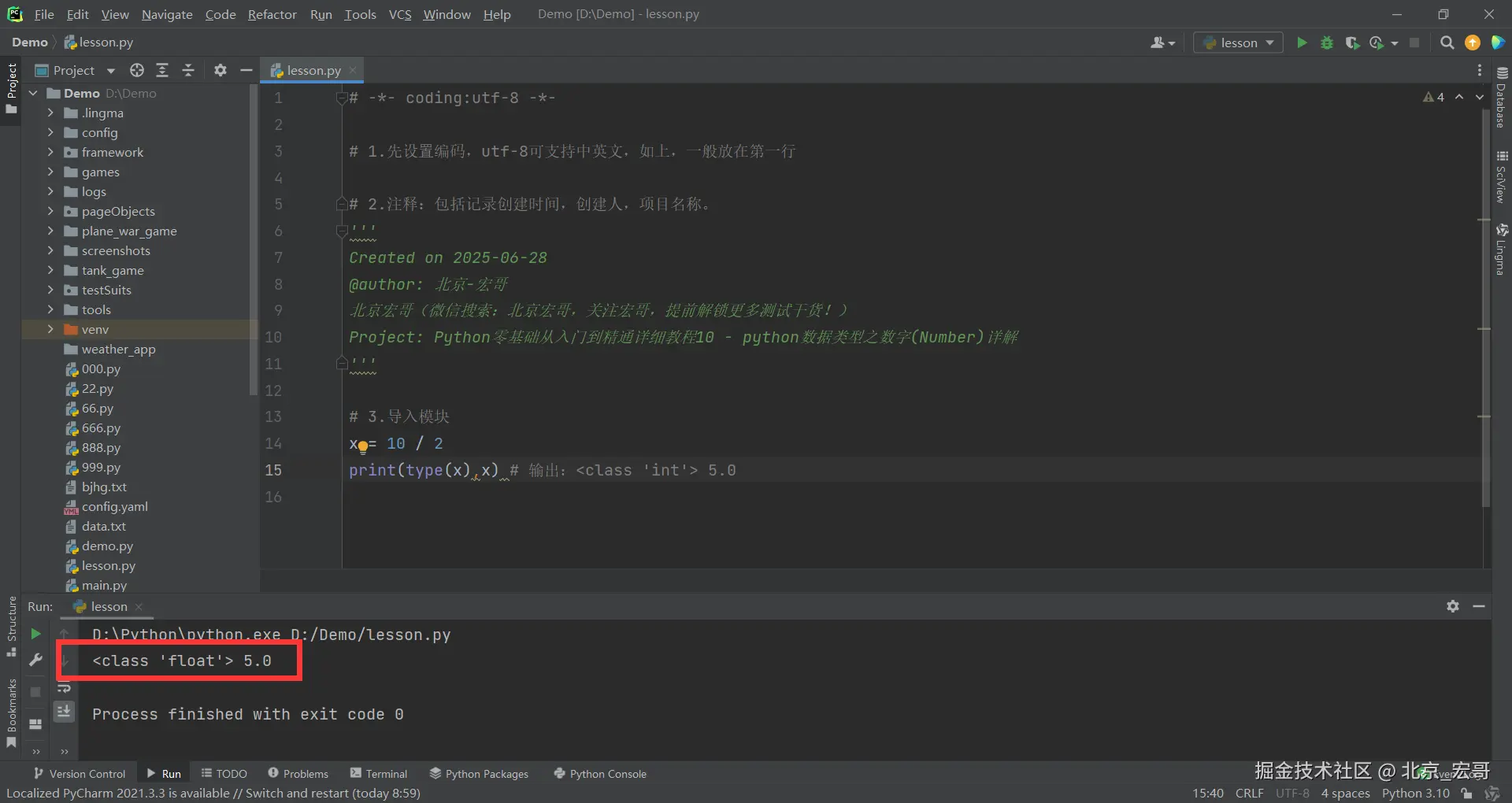The width and height of the screenshot is (1512, 803).
Task: Click the Profile lesson icon
Action: coord(1377,43)
